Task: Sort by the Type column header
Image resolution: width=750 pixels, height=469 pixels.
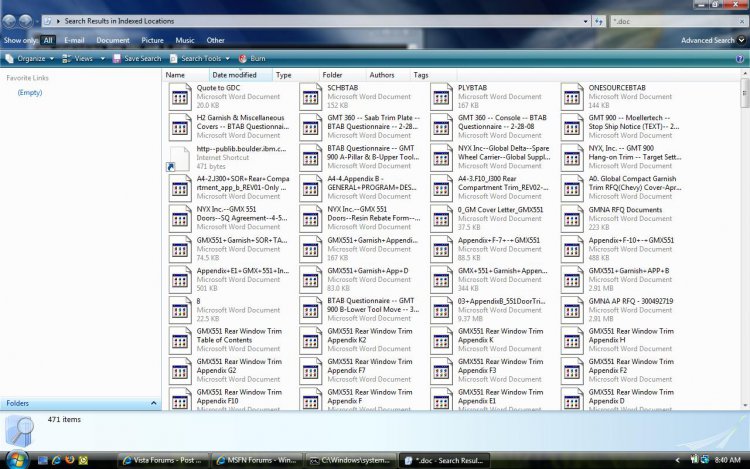Action: [x=296, y=75]
